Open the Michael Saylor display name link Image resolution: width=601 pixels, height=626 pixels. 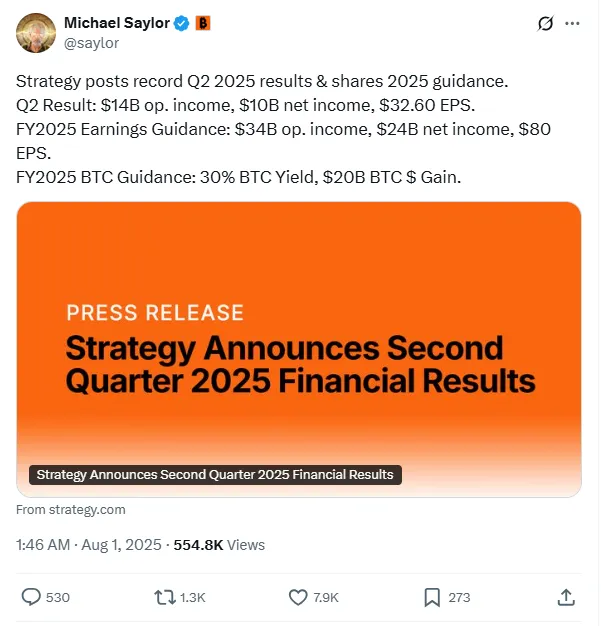tap(116, 23)
